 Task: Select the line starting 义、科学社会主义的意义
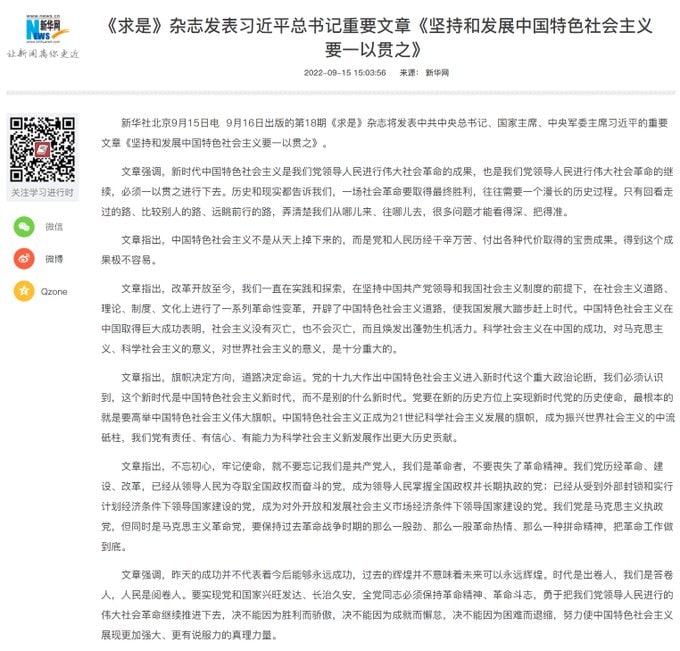point(250,349)
